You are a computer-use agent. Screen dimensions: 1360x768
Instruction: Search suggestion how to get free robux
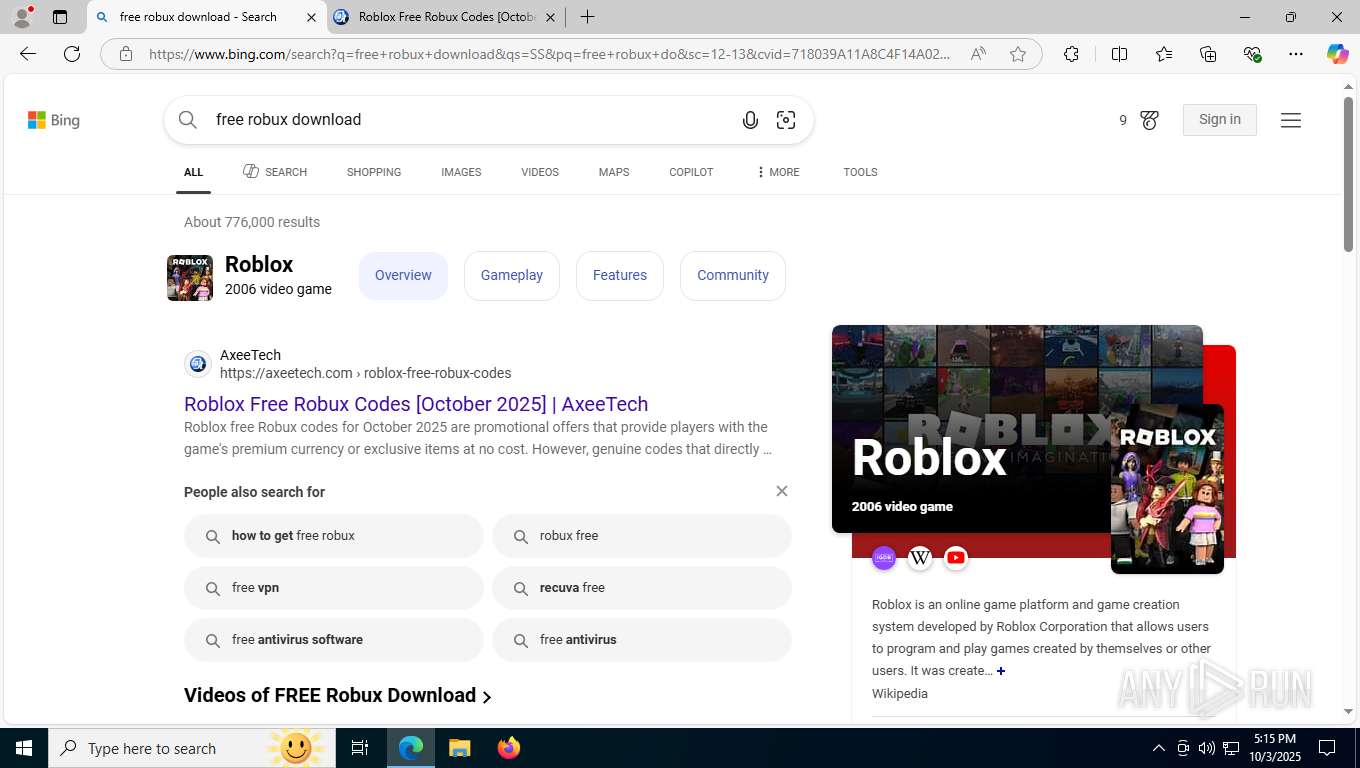click(x=333, y=536)
